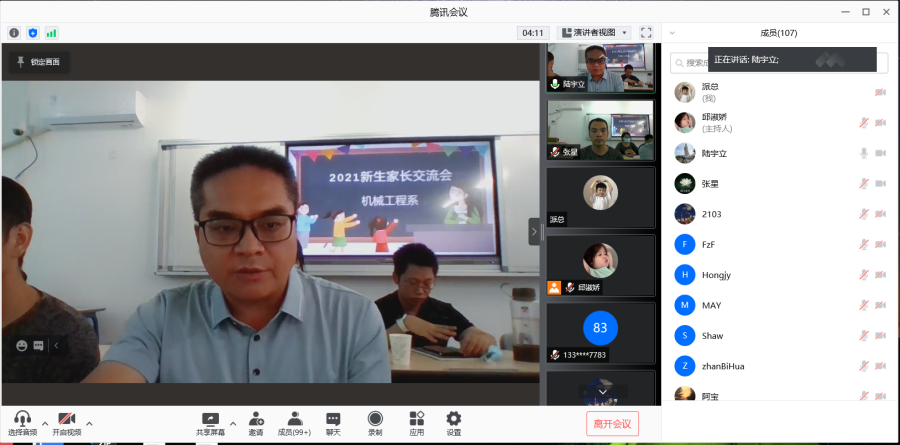The height and width of the screenshot is (445, 900).
Task: Collapse the thumbnail strip with side arrow
Action: click(534, 231)
